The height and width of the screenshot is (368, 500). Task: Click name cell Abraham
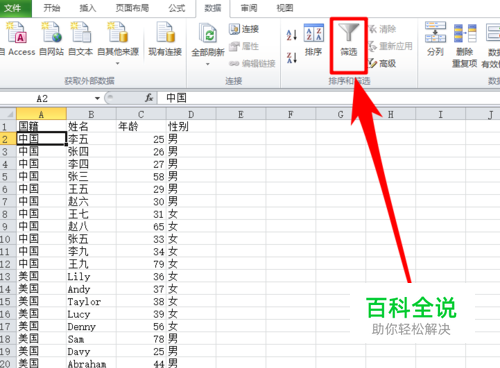pos(91,363)
